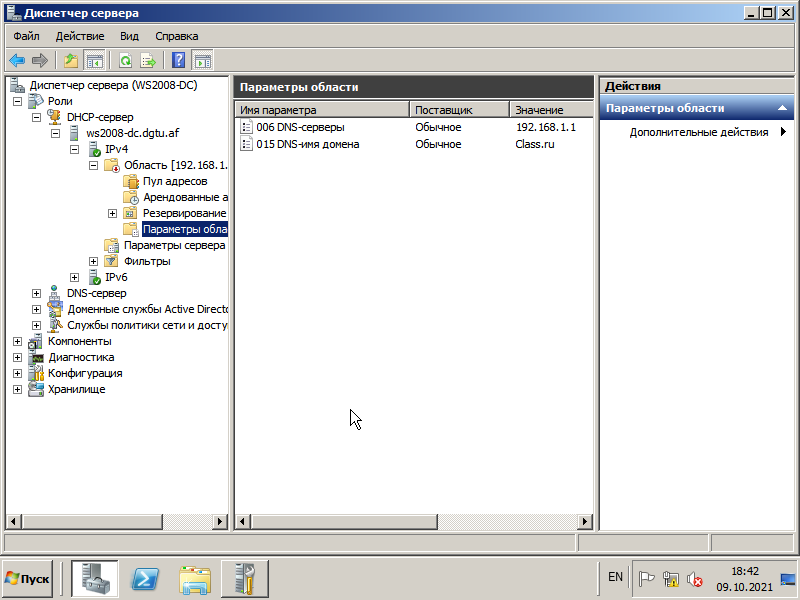Collapse the ws2008-dc.dgtu.af node
The height and width of the screenshot is (600, 800).
click(x=56, y=133)
